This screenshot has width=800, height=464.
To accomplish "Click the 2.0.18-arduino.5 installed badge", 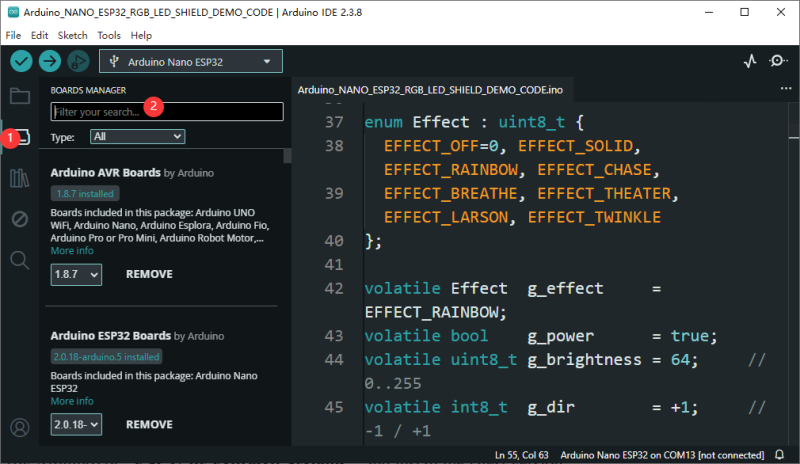I will [107, 357].
